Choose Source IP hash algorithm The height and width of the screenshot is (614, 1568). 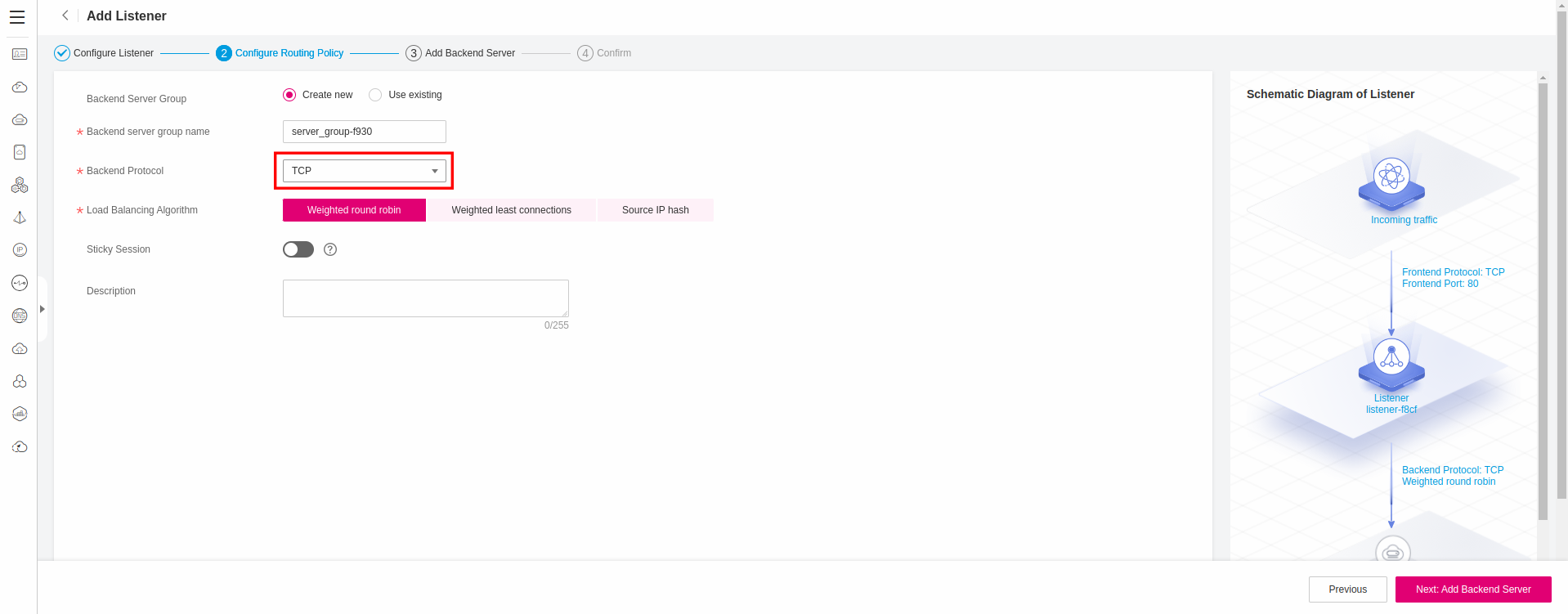pyautogui.click(x=655, y=210)
